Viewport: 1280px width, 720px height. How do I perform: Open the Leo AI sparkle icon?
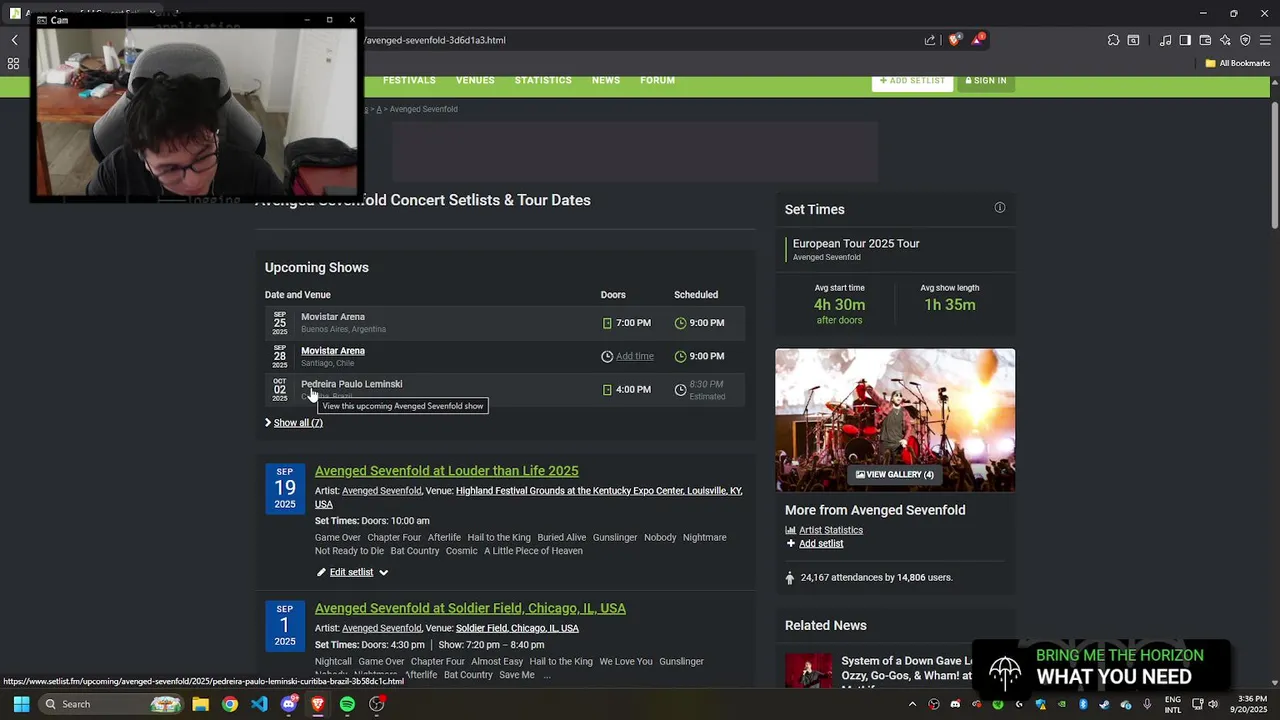click(x=1225, y=40)
